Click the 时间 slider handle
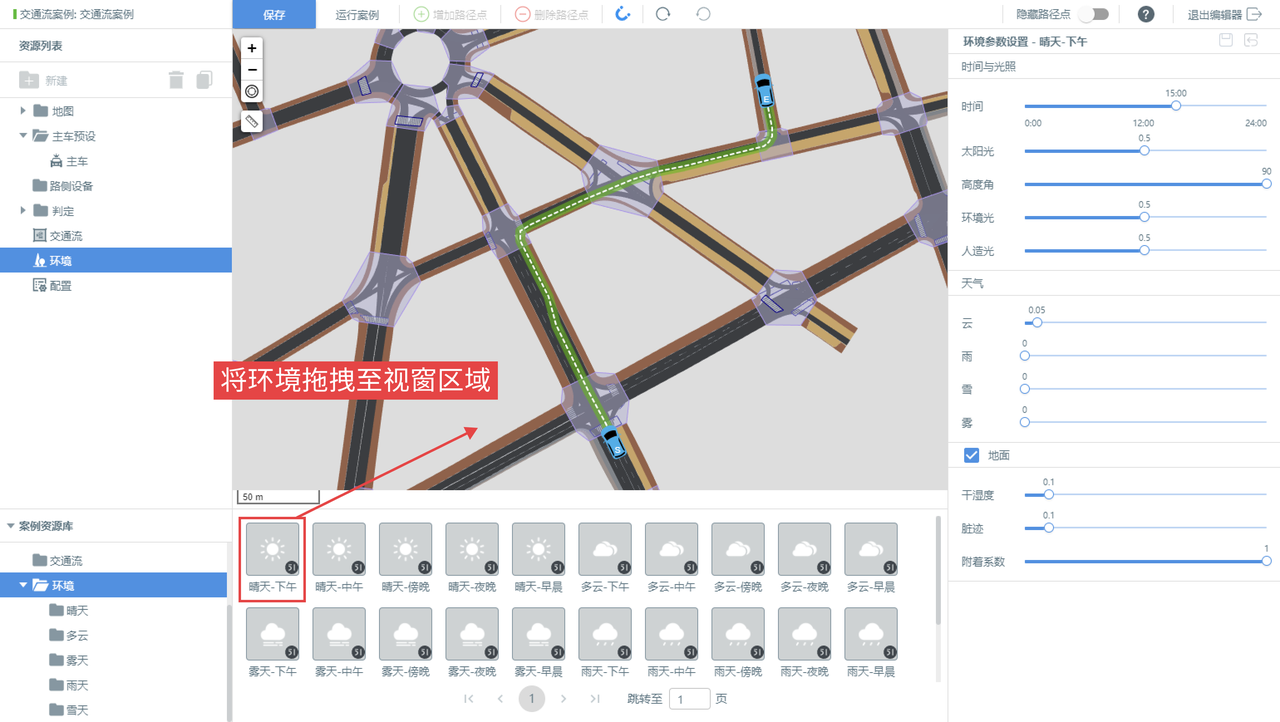 click(x=1176, y=106)
